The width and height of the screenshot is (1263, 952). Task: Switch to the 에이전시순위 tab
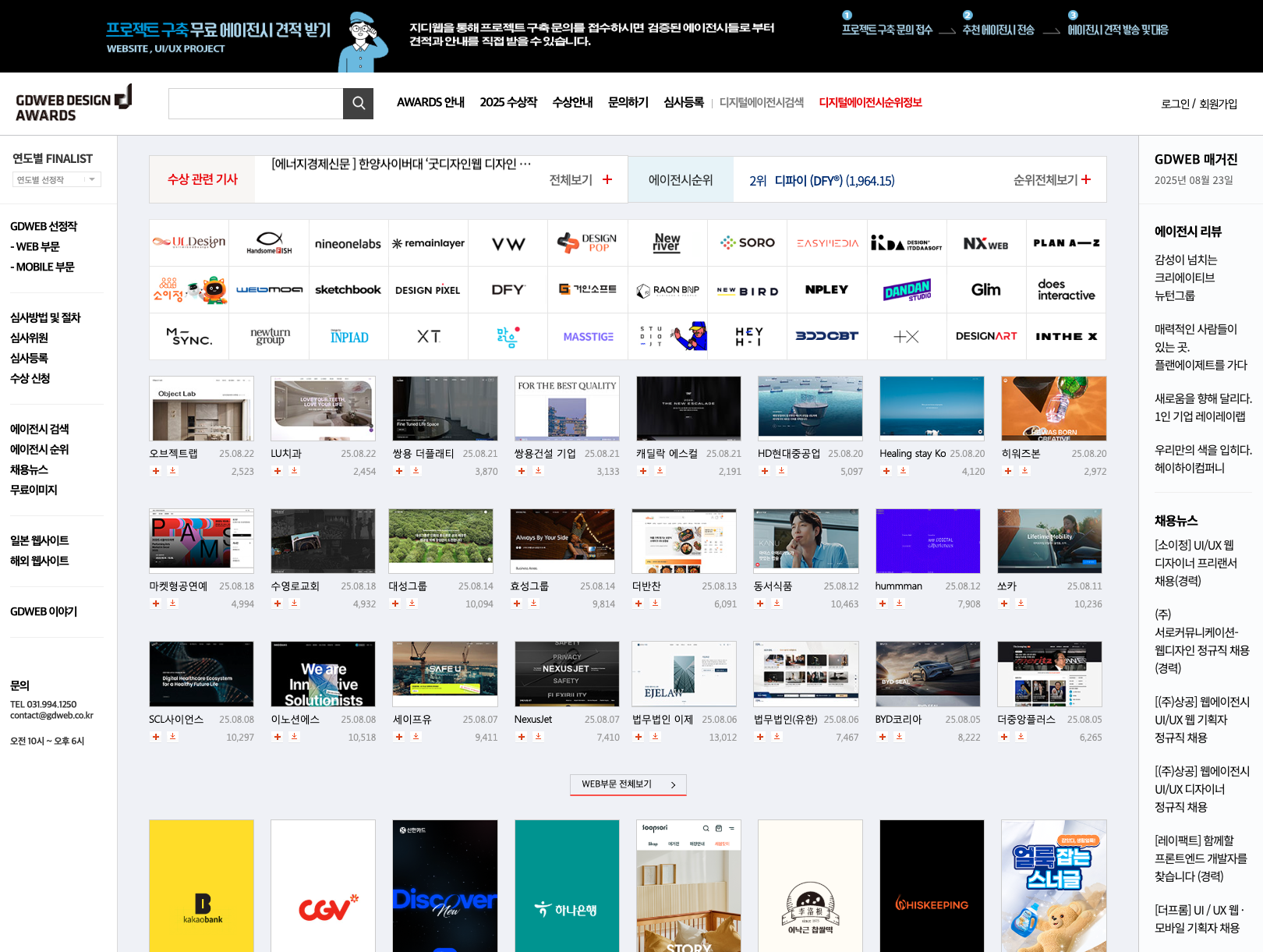(x=681, y=179)
